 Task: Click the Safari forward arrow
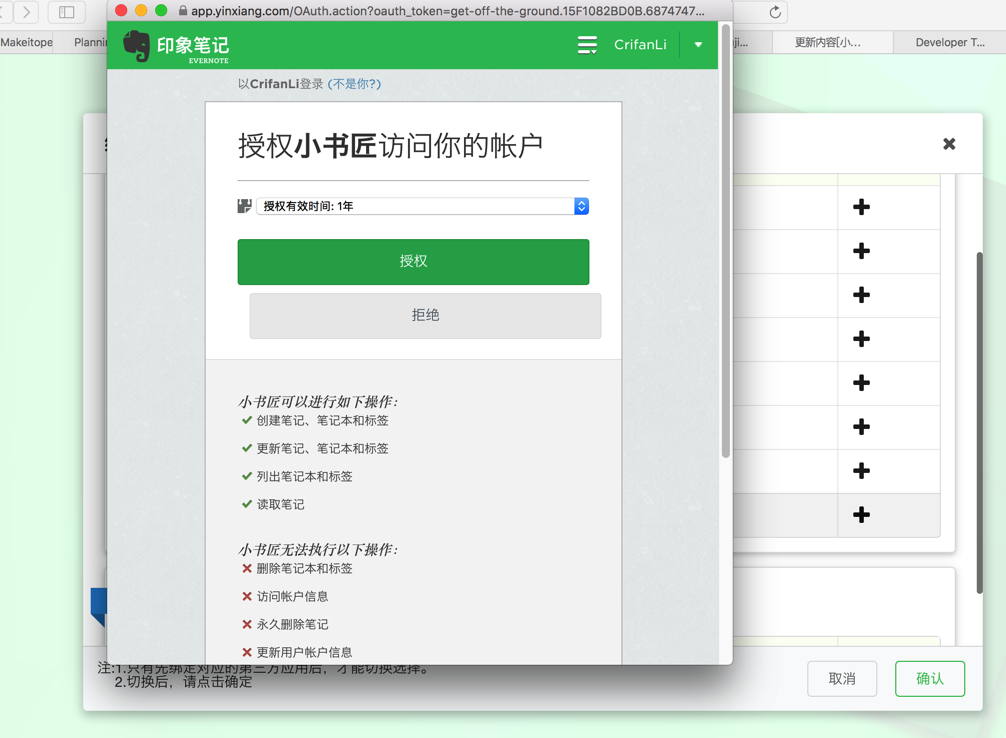pyautogui.click(x=26, y=12)
